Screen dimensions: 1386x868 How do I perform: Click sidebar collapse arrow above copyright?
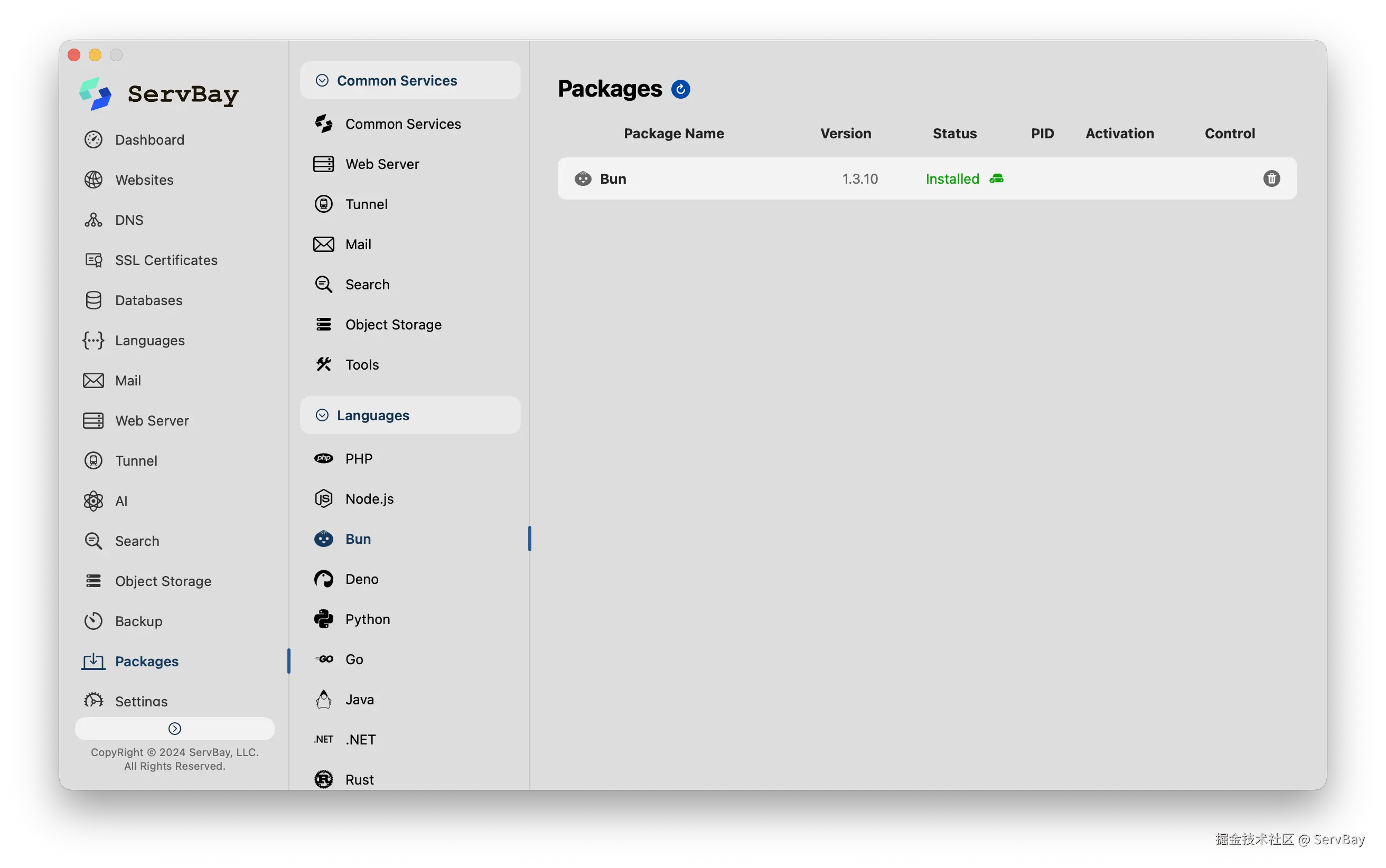coord(174,729)
